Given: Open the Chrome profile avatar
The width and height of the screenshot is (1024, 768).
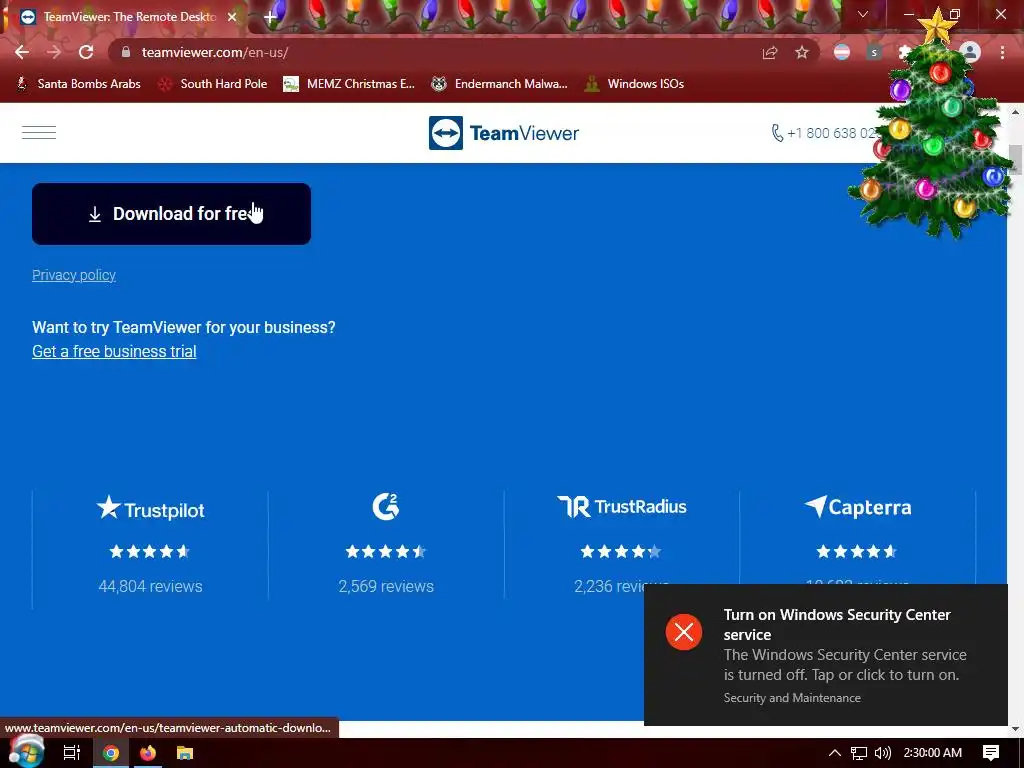Looking at the screenshot, I should [x=970, y=52].
